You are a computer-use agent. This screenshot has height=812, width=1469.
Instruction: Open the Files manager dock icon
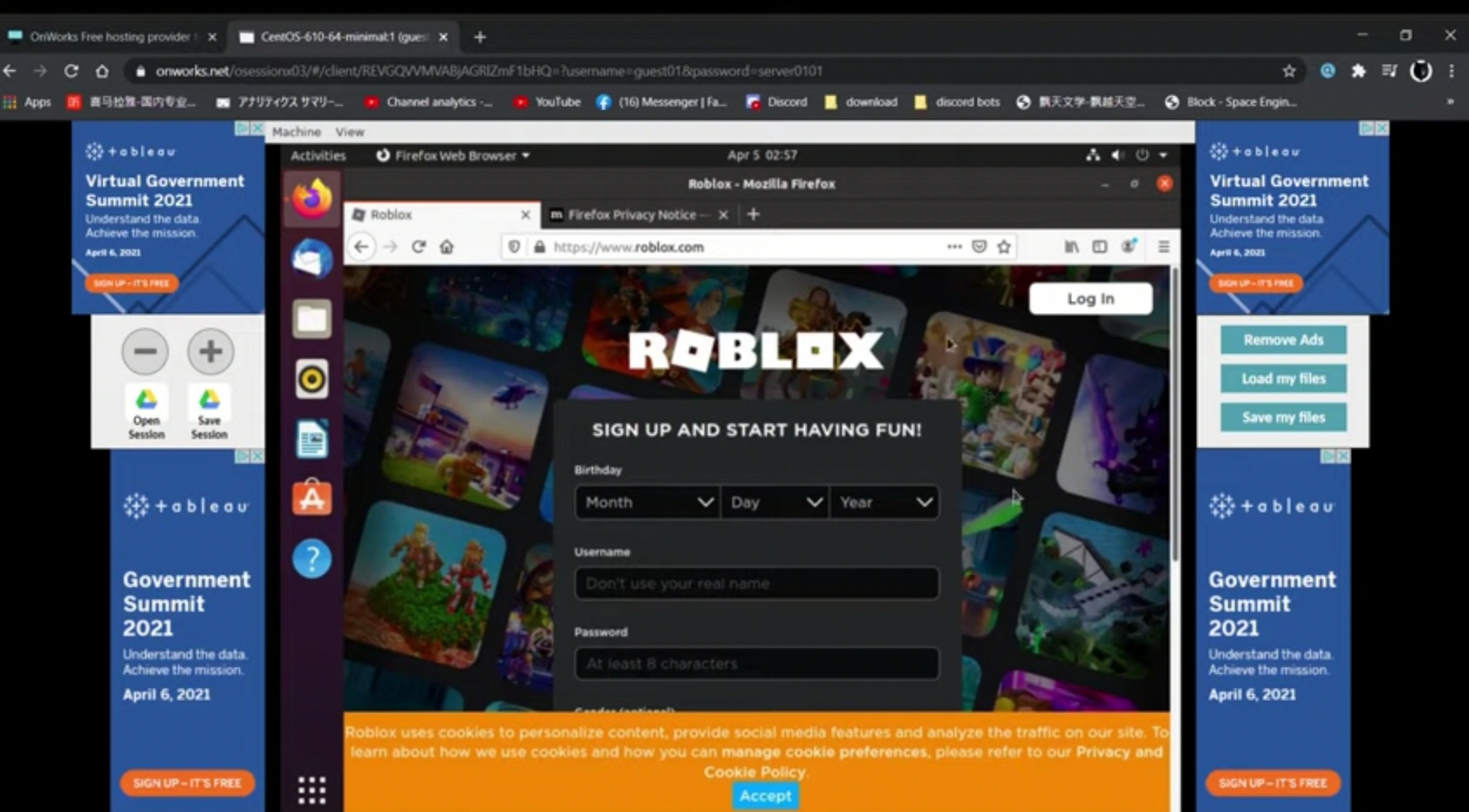(312, 318)
